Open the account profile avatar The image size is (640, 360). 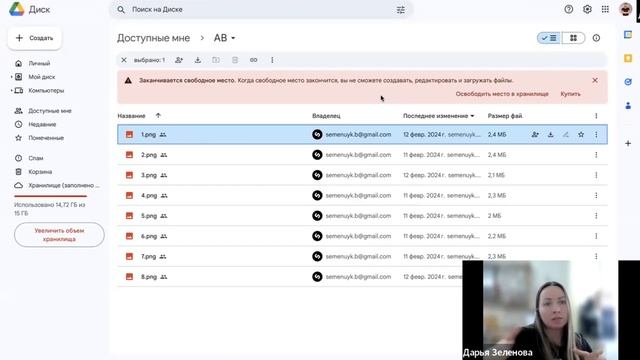point(626,9)
